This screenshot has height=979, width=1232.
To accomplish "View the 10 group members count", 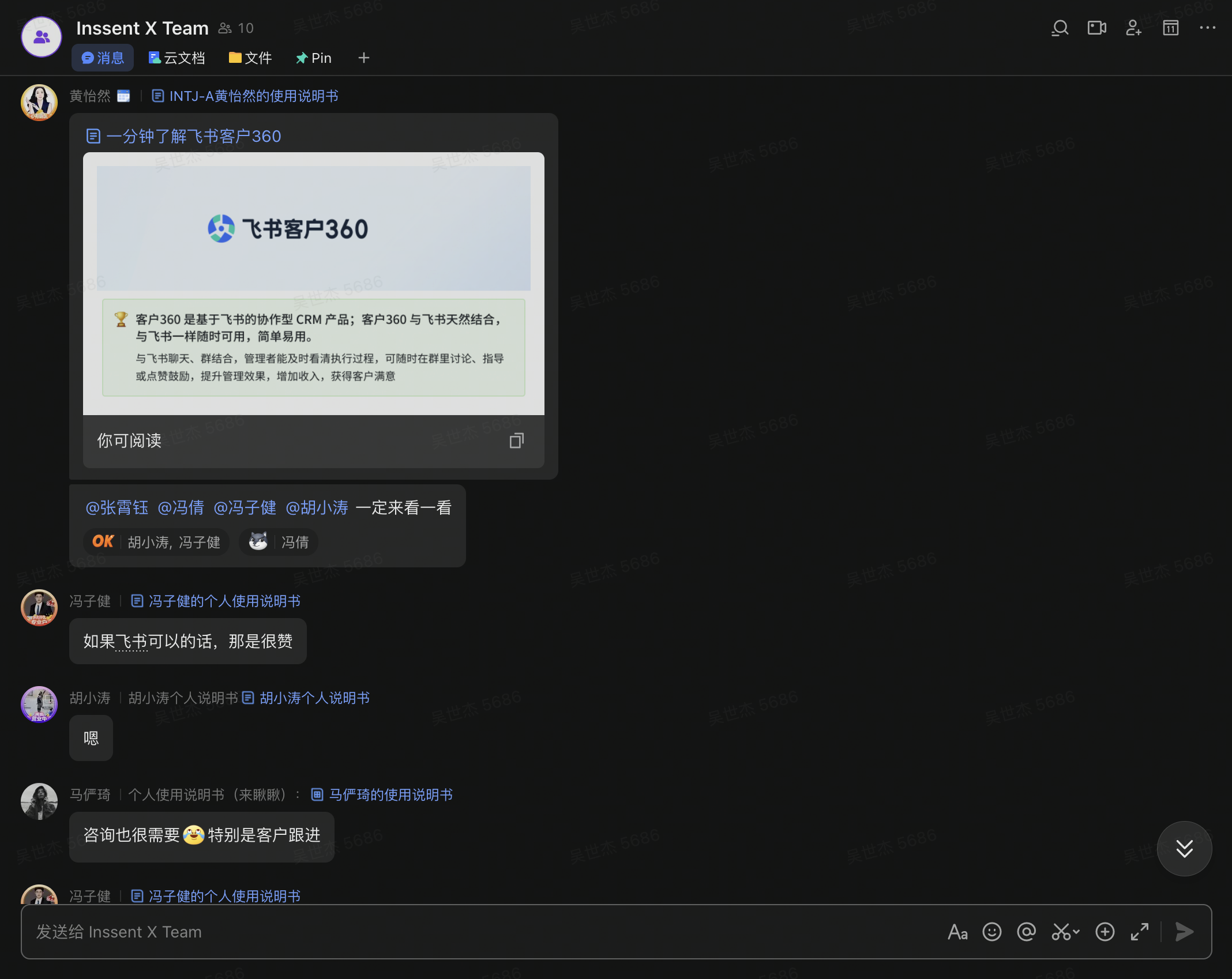I will pos(236,28).
